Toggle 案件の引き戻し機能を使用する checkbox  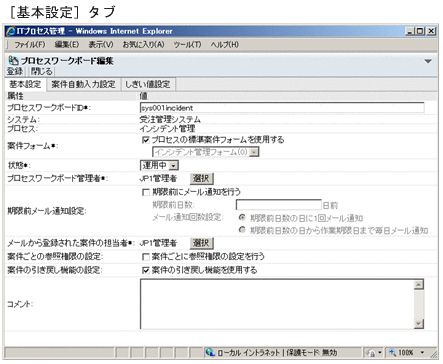pyautogui.click(x=145, y=270)
